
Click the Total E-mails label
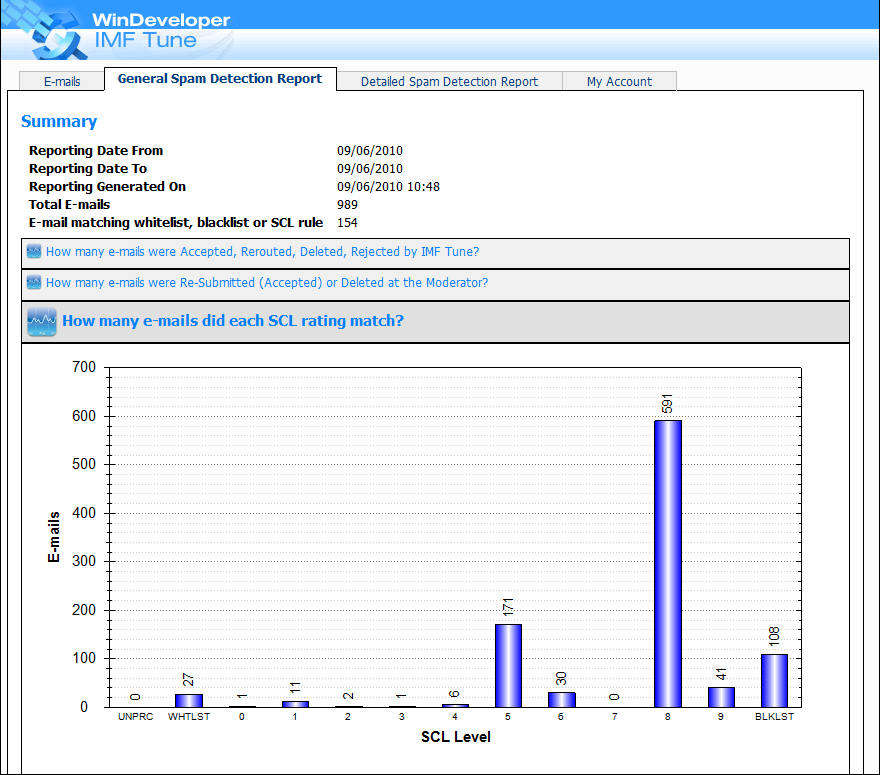click(x=70, y=204)
